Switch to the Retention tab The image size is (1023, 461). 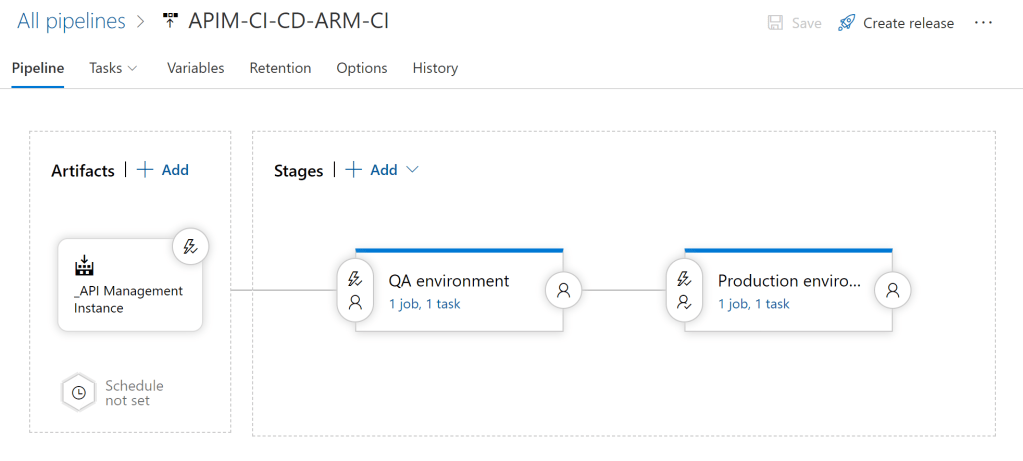click(280, 68)
